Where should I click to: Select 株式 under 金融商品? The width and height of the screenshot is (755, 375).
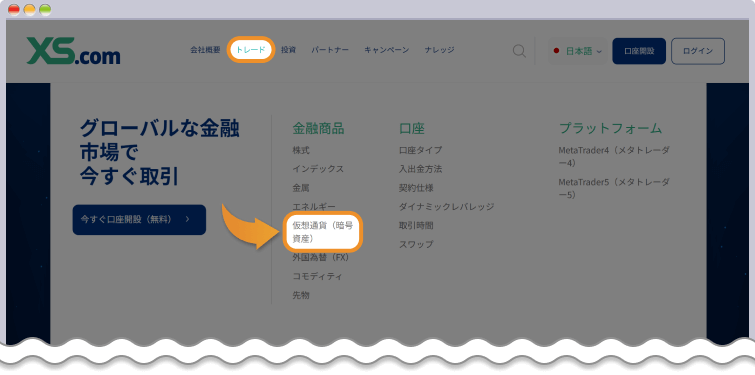point(301,150)
